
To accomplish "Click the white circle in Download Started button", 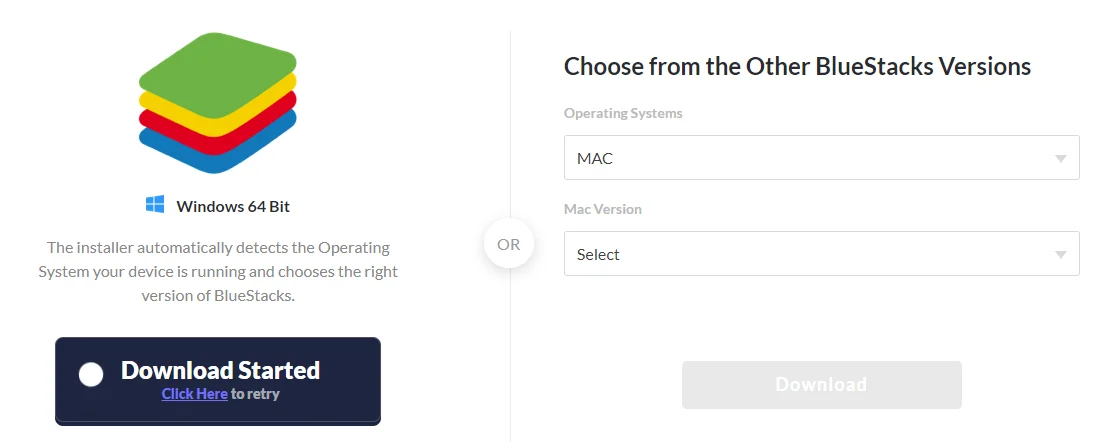I will [x=91, y=374].
